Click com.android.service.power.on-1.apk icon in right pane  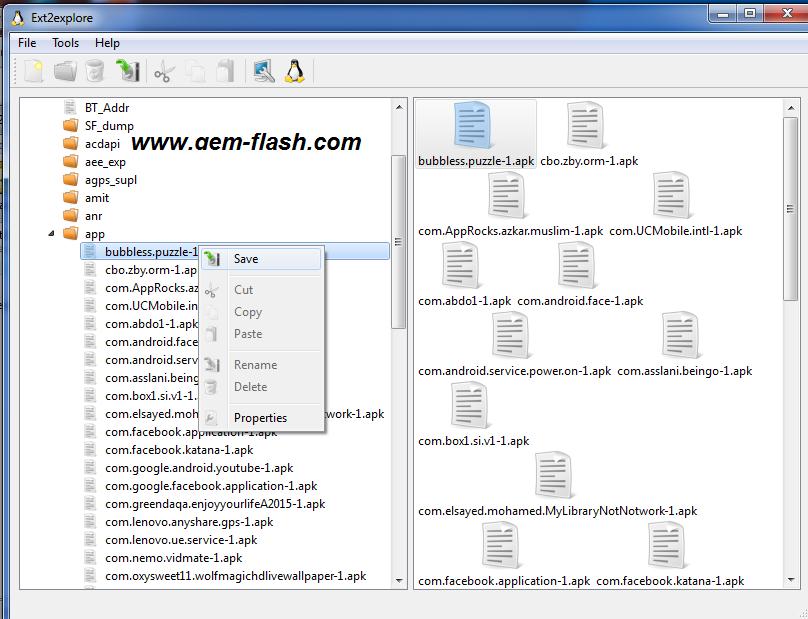coord(512,336)
